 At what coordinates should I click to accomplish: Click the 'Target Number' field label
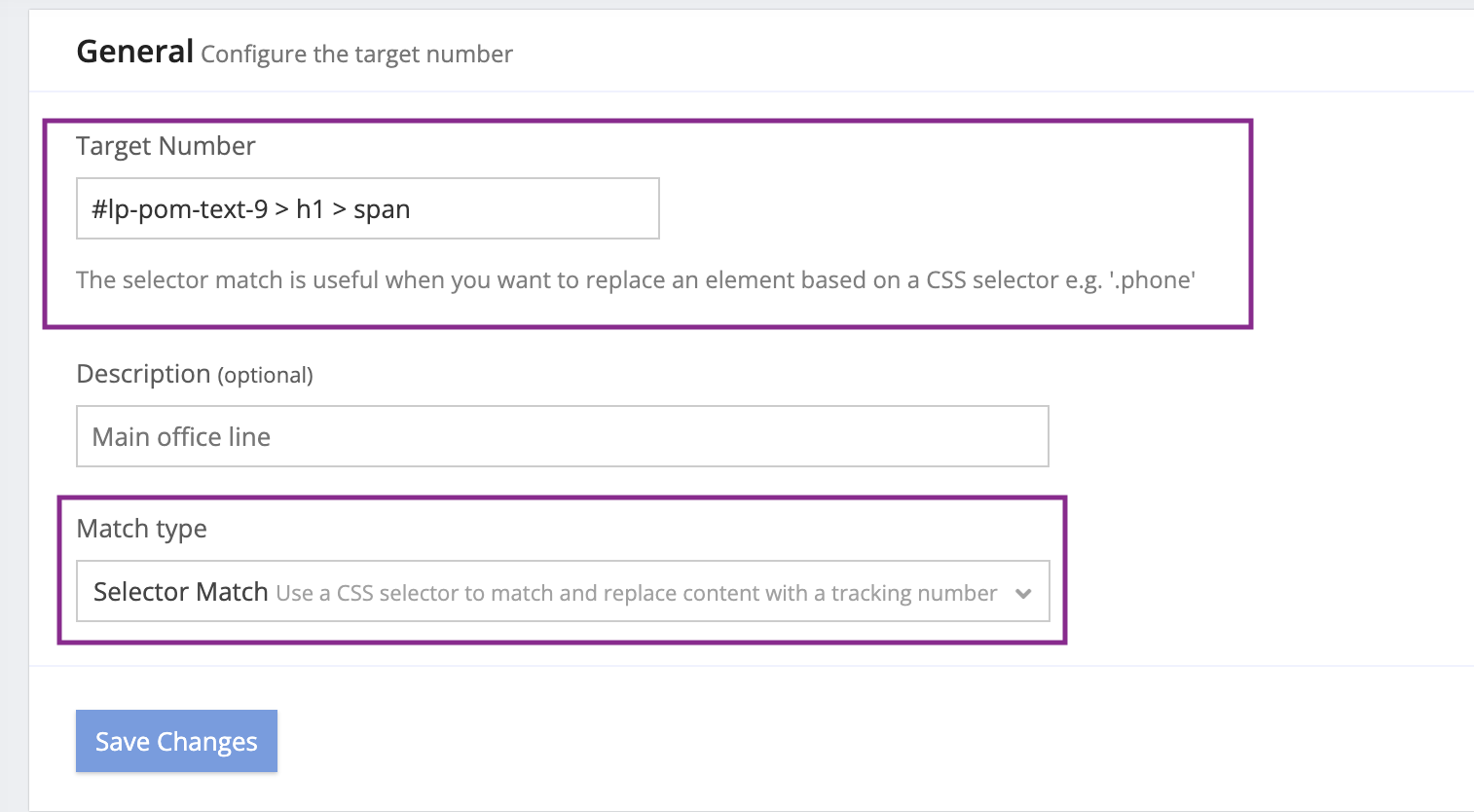pyautogui.click(x=166, y=146)
